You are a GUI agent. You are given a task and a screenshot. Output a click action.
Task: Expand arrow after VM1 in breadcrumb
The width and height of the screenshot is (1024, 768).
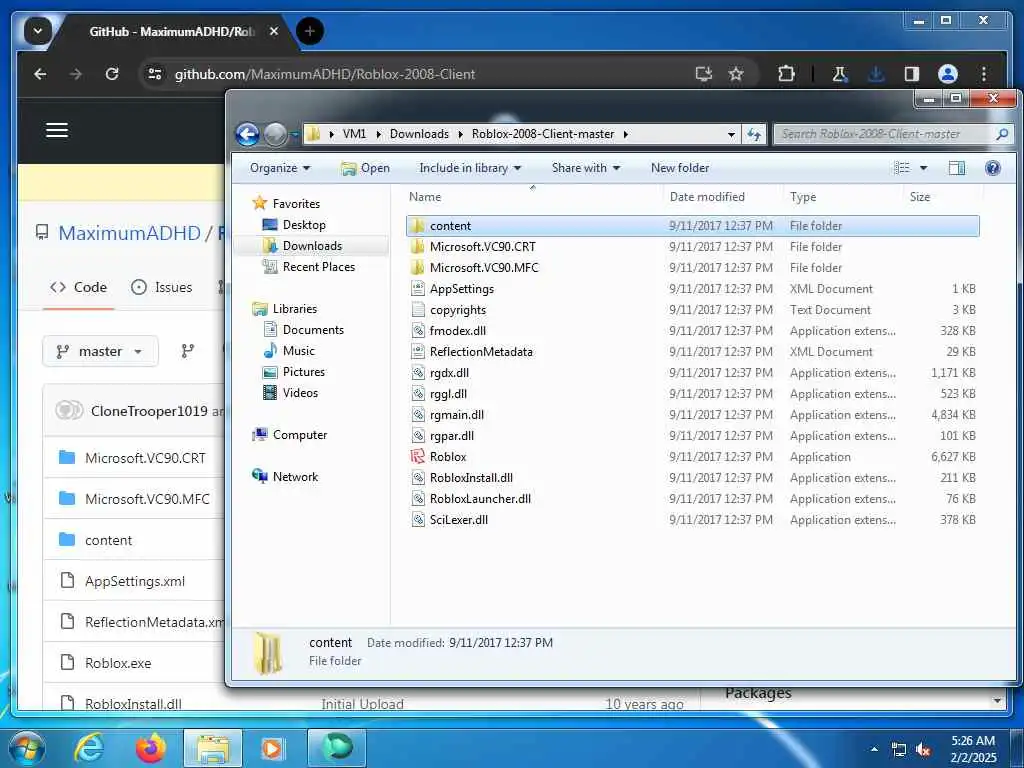(x=378, y=135)
